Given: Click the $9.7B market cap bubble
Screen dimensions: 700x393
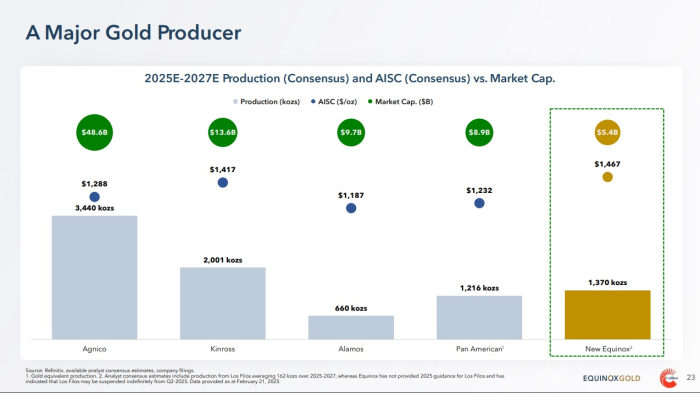Looking at the screenshot, I should (x=351, y=132).
